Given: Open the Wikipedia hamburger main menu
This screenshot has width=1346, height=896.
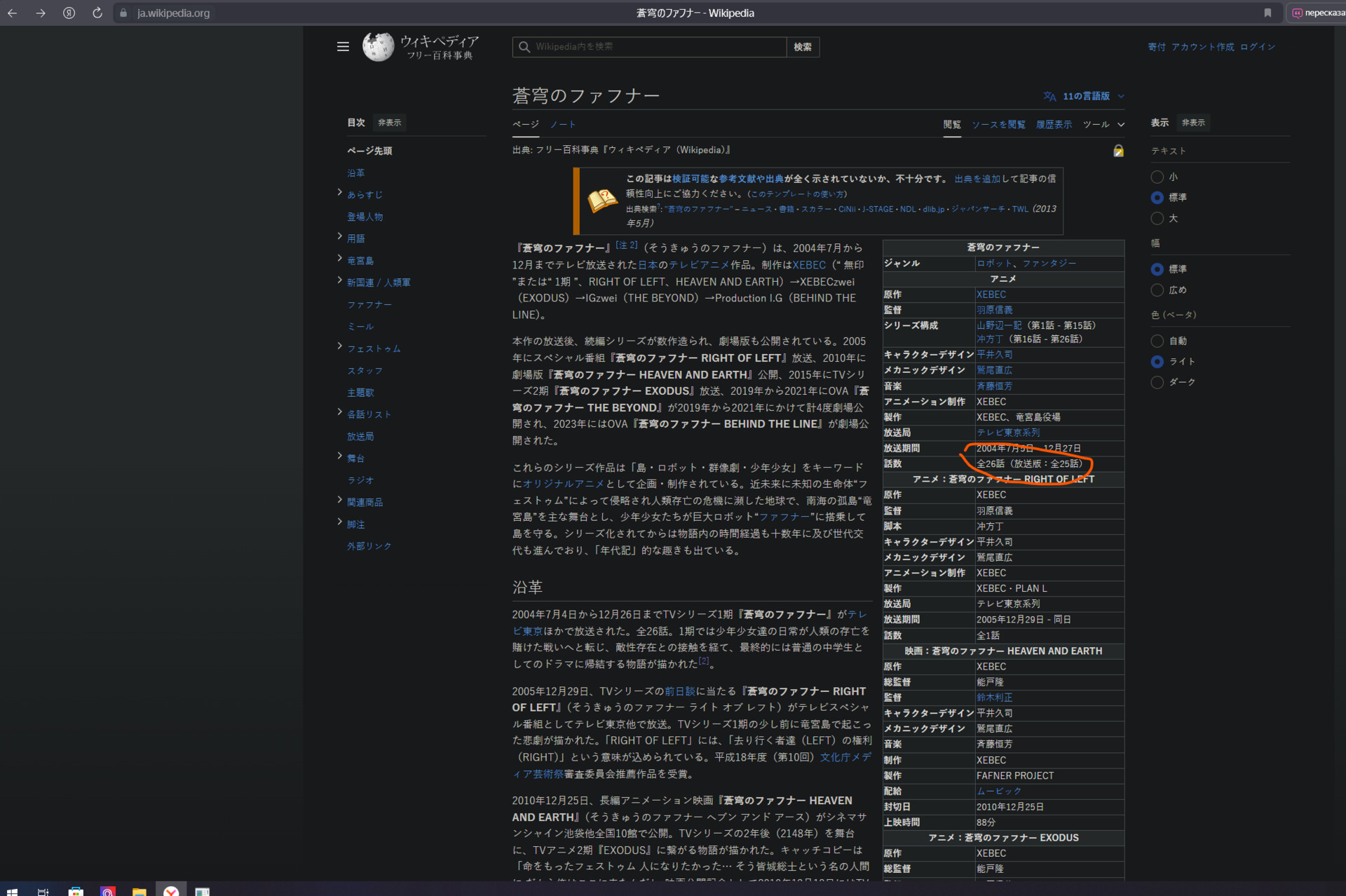Looking at the screenshot, I should pos(343,47).
